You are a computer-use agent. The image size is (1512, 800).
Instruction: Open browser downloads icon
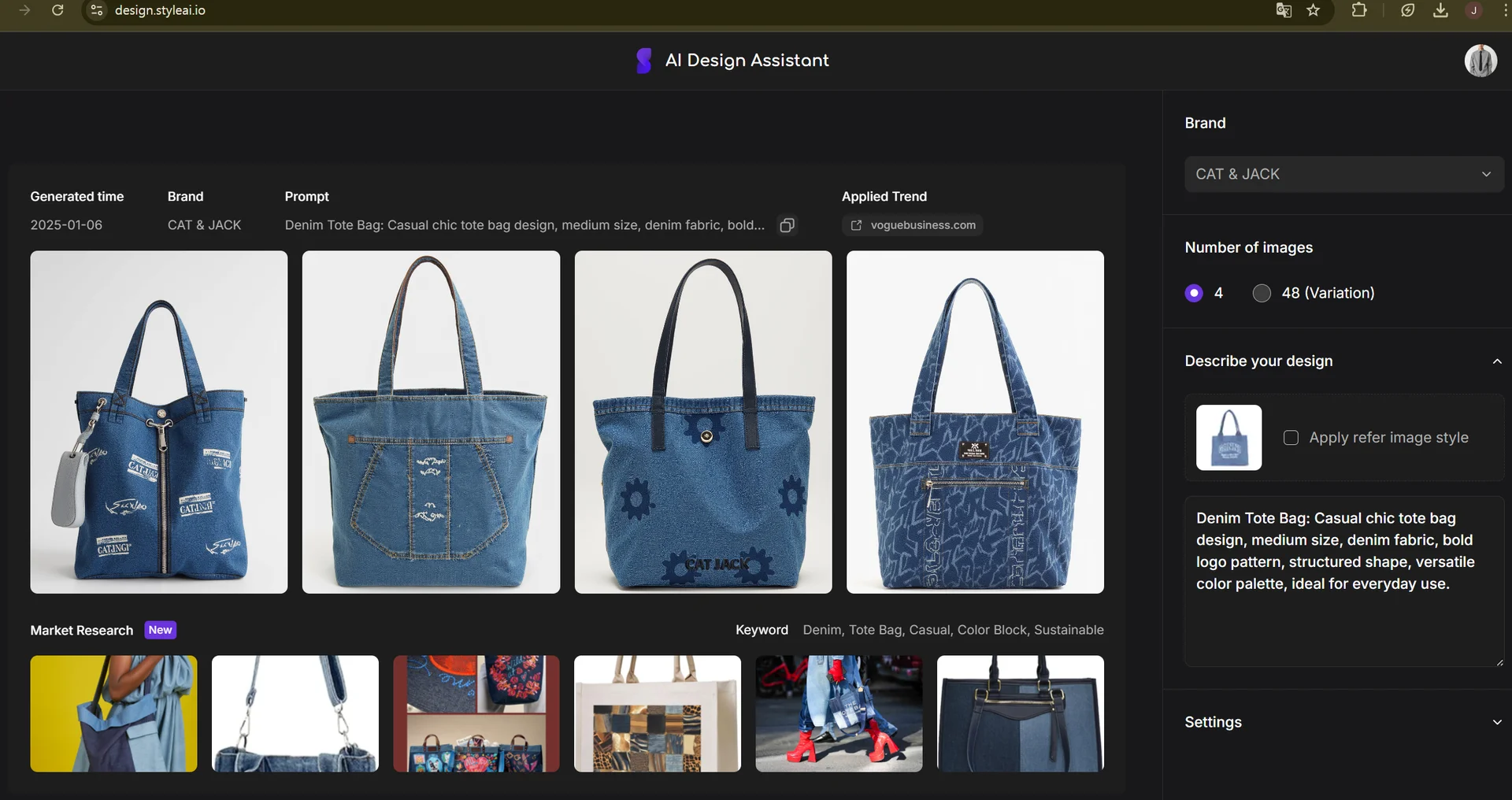pos(1440,10)
